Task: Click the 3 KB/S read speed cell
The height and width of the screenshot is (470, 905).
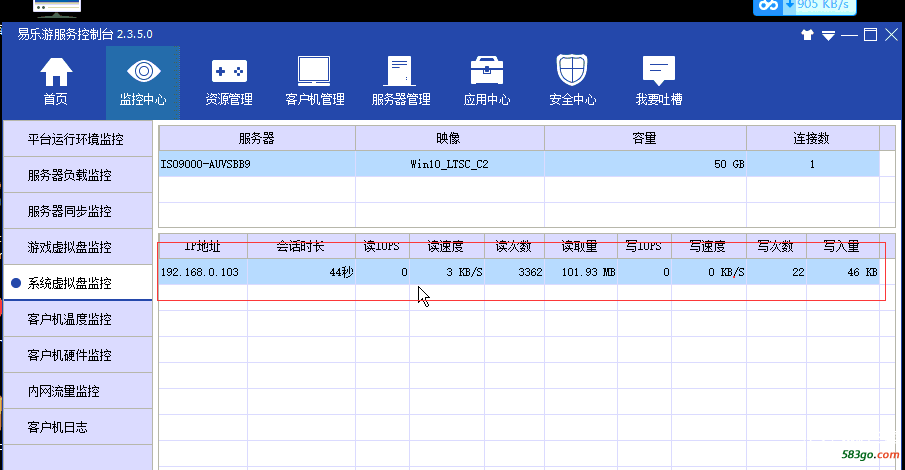Action: [447, 272]
